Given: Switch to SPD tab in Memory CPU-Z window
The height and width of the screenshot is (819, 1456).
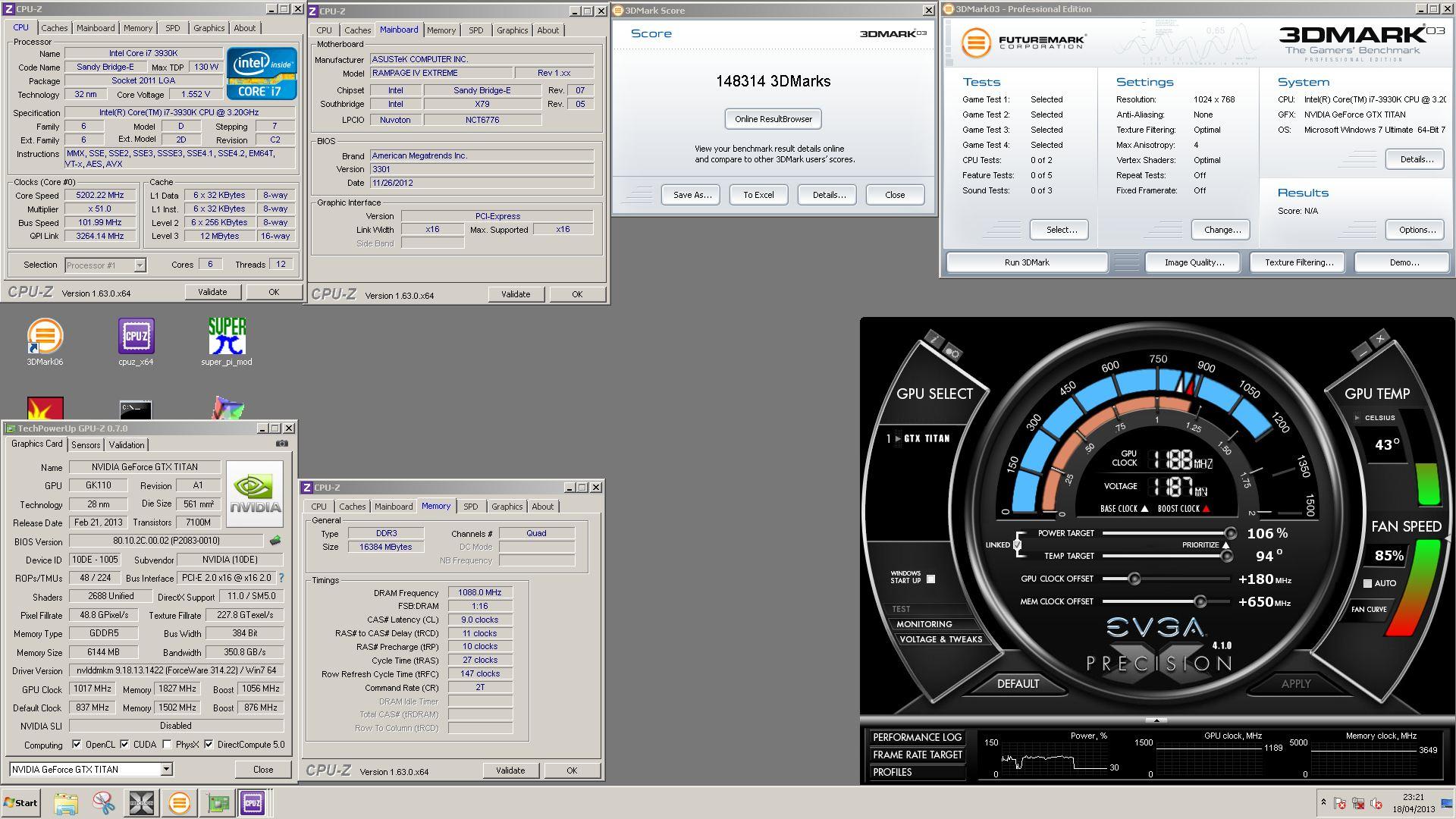Looking at the screenshot, I should [470, 506].
